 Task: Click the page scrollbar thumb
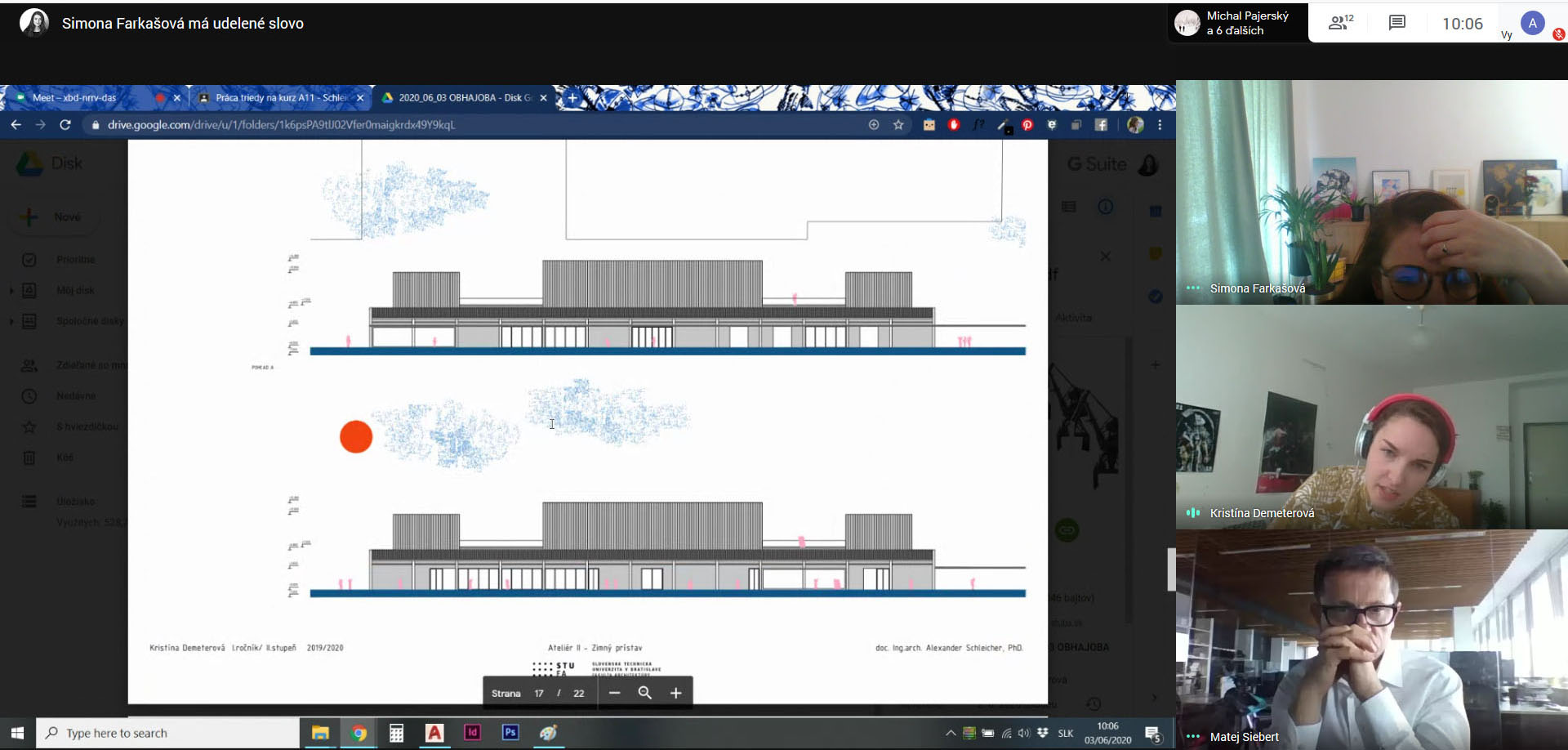pyautogui.click(x=1171, y=569)
